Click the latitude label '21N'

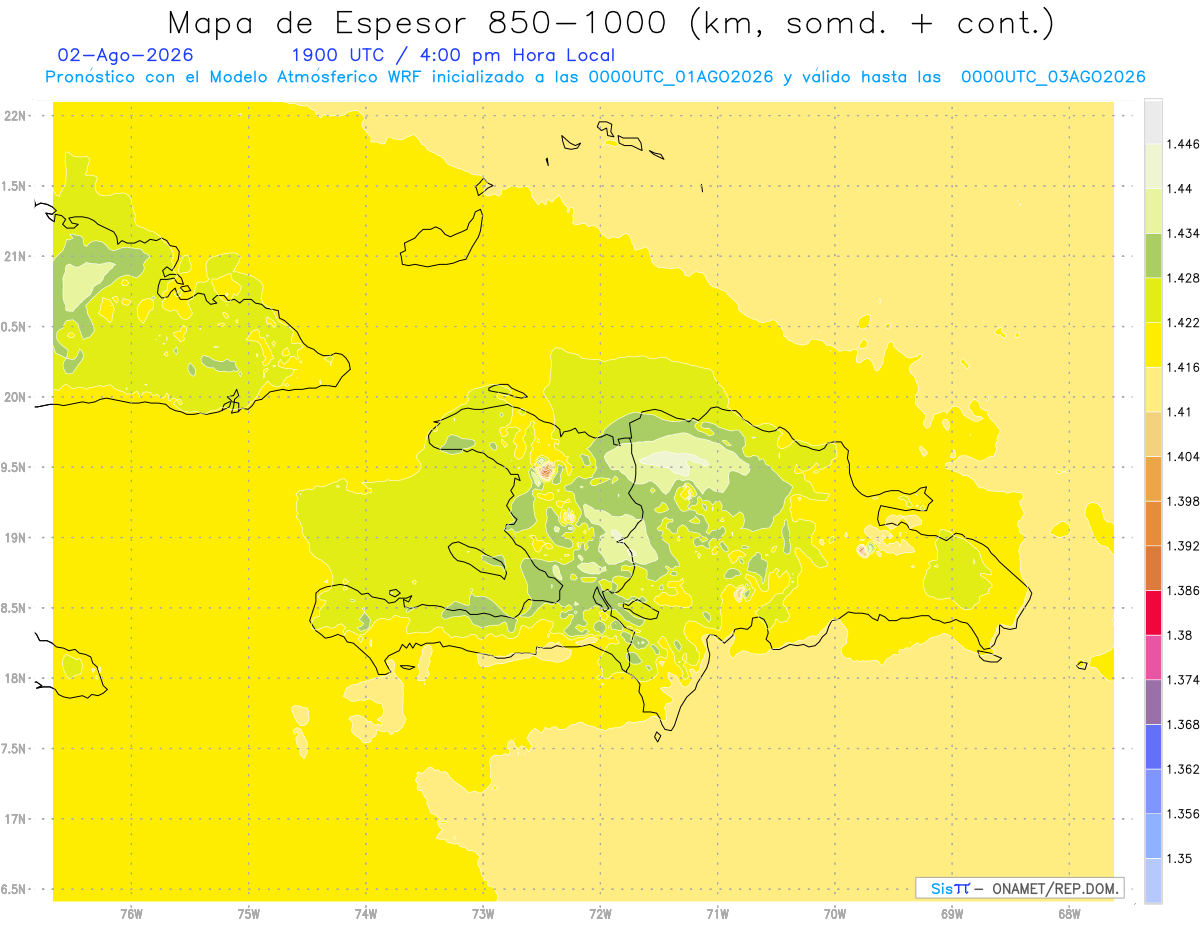pyautogui.click(x=16, y=256)
